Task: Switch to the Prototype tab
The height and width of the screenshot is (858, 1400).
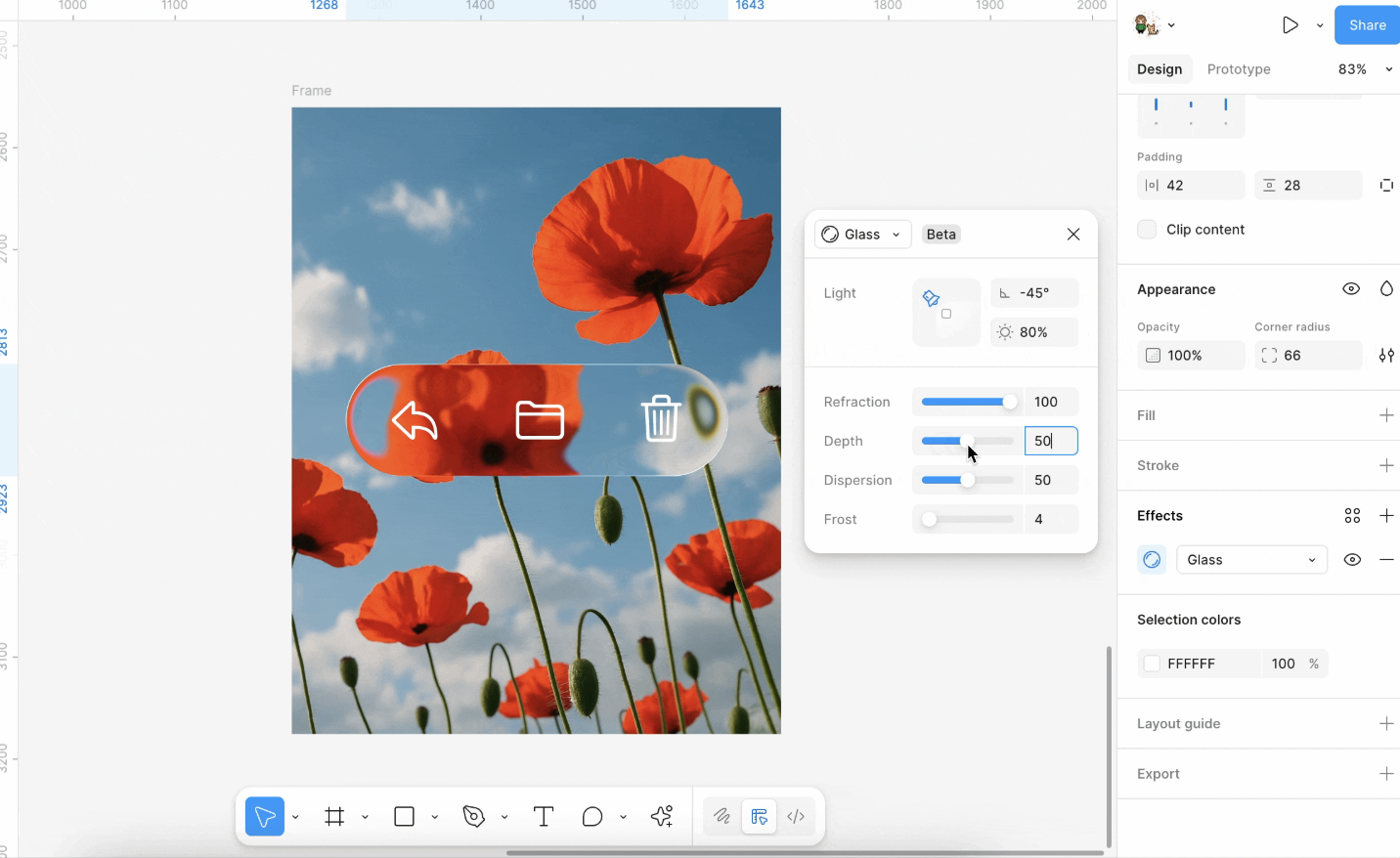Action: tap(1239, 69)
